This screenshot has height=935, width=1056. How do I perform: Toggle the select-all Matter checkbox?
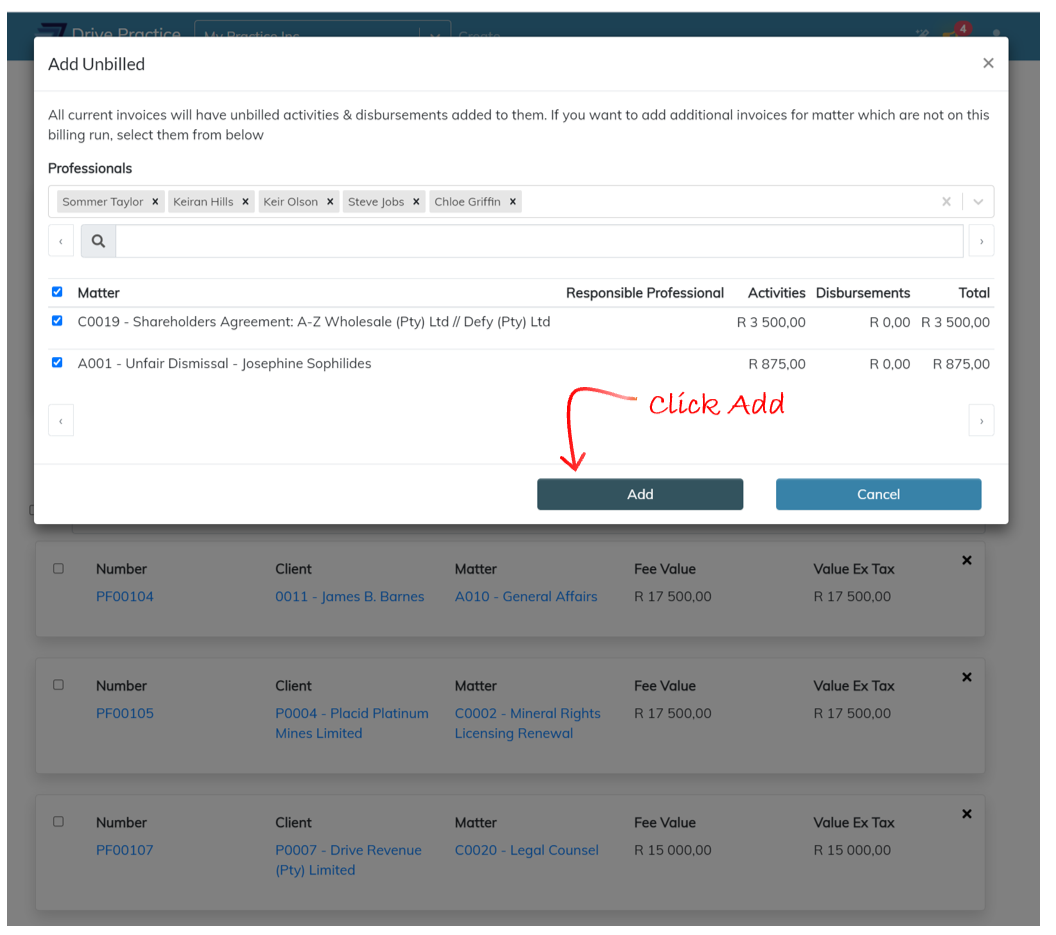pyautogui.click(x=57, y=292)
